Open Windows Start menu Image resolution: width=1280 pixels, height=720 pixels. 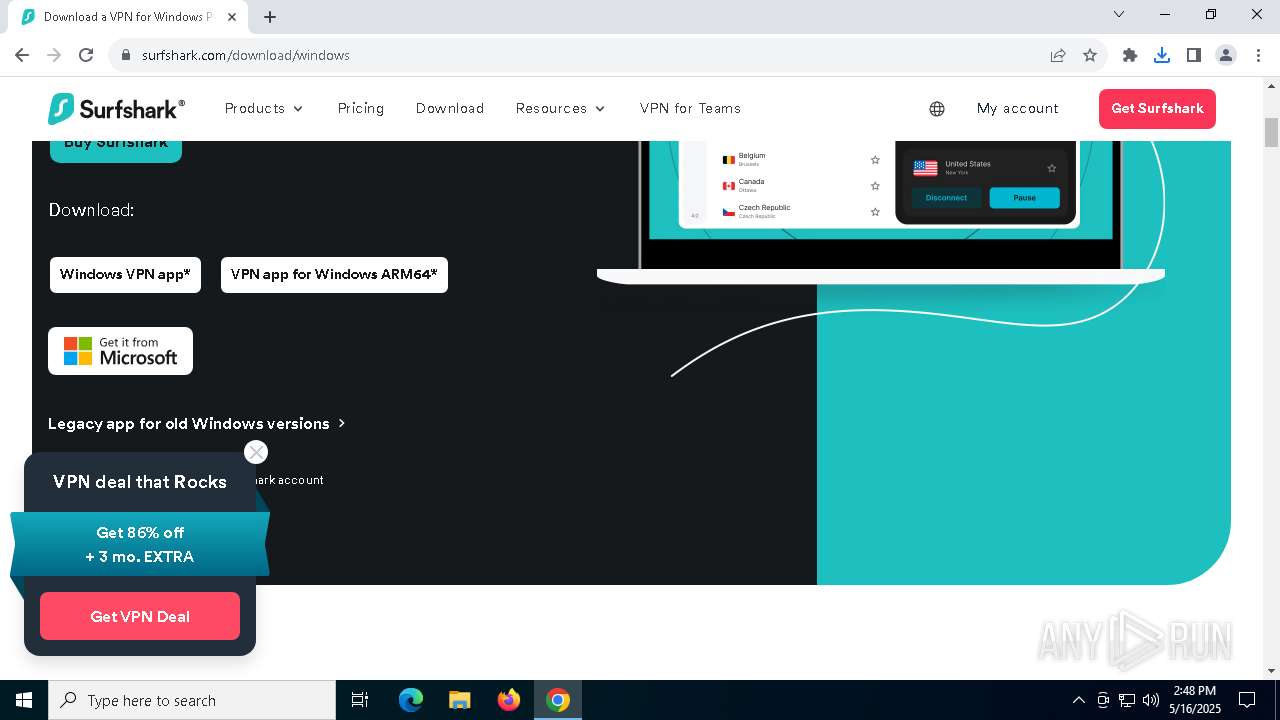click(x=24, y=700)
